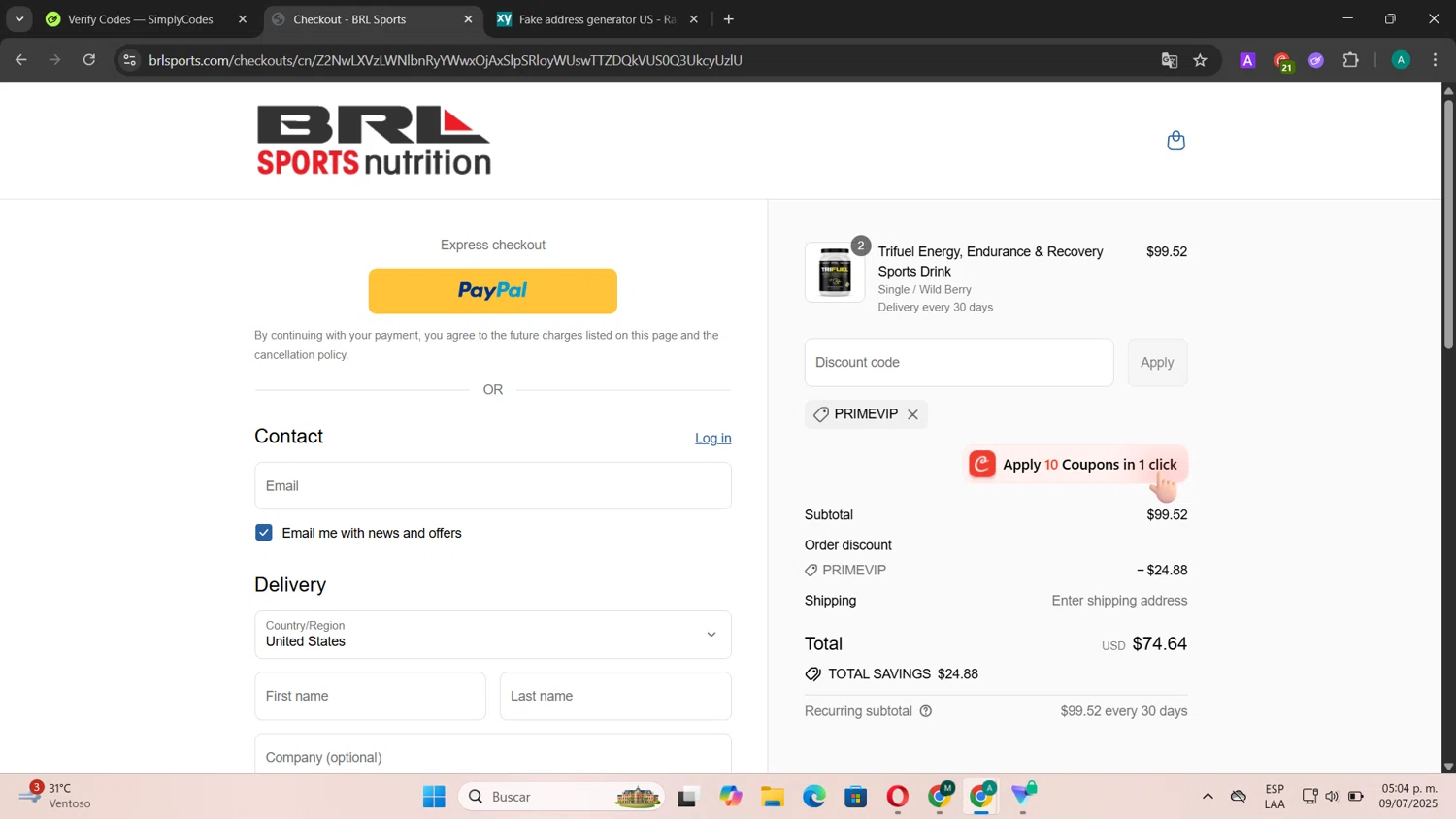
Task: Focus the Discount code field
Action: point(959,363)
